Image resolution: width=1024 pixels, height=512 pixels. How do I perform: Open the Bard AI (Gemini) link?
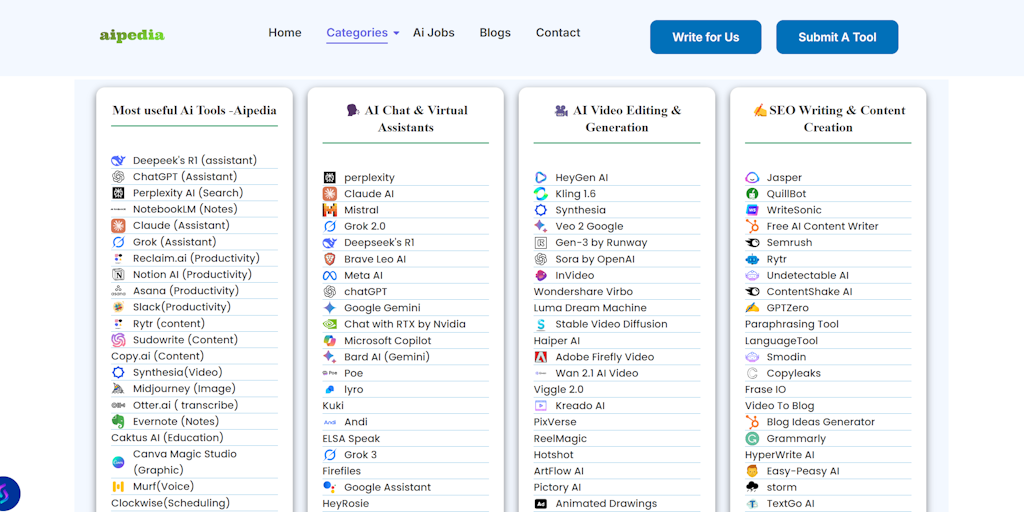pos(387,357)
